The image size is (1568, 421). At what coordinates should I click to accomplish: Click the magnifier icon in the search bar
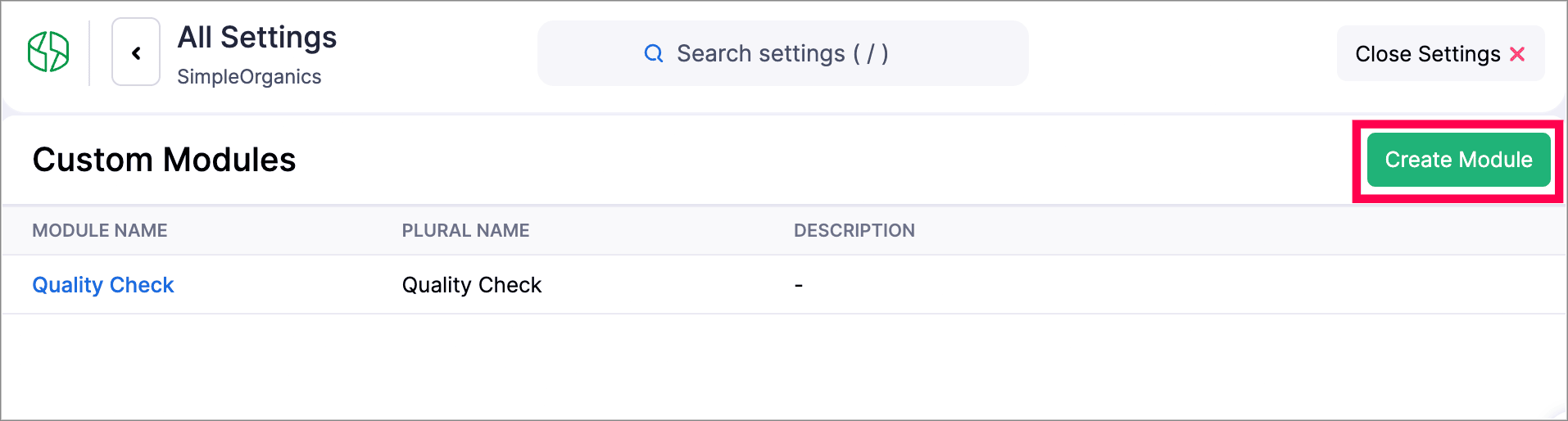click(x=654, y=54)
